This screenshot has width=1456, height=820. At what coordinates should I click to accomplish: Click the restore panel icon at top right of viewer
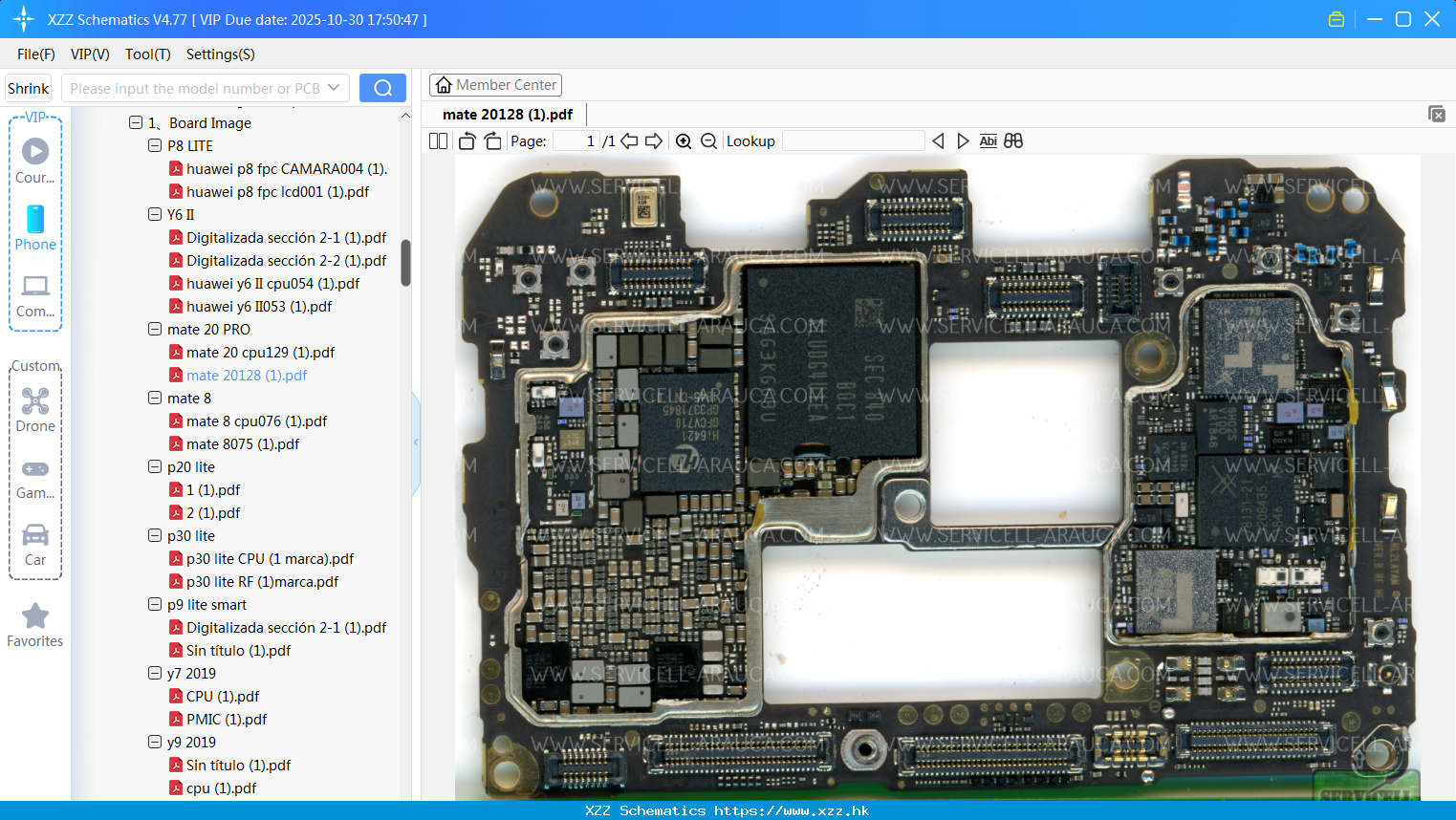pos(1437,114)
